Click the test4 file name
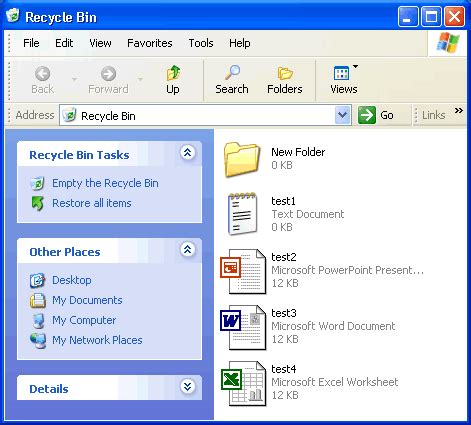Image resolution: width=471 pixels, height=425 pixels. coord(284,369)
